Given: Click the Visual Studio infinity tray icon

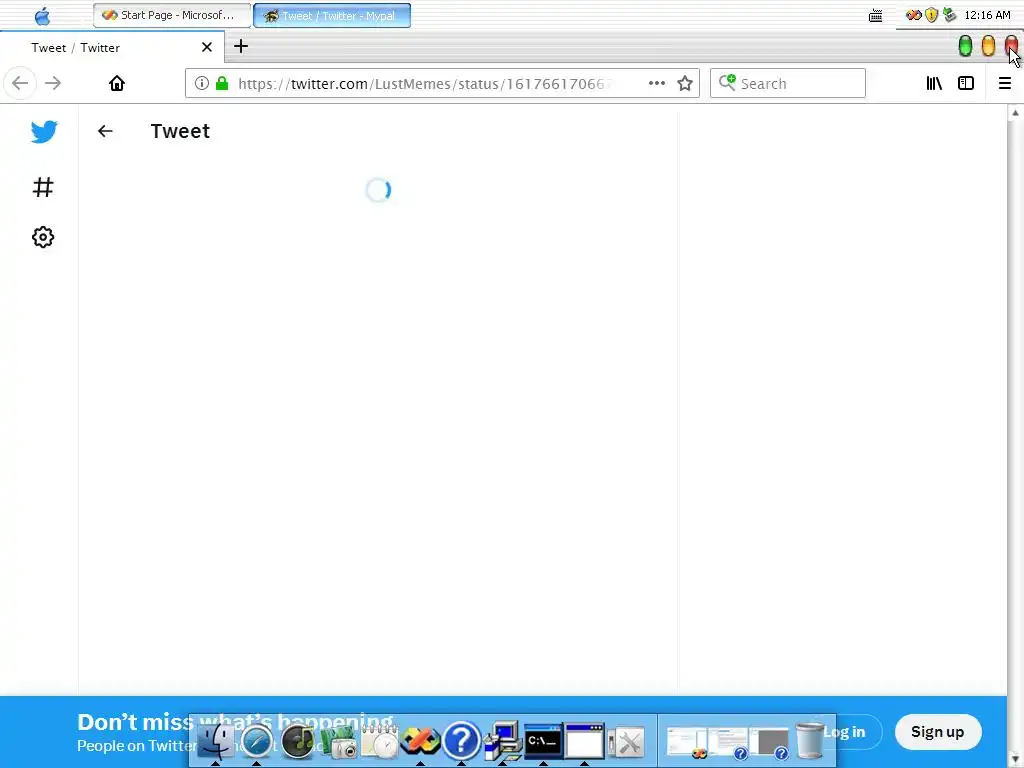Looking at the screenshot, I should pos(913,15).
